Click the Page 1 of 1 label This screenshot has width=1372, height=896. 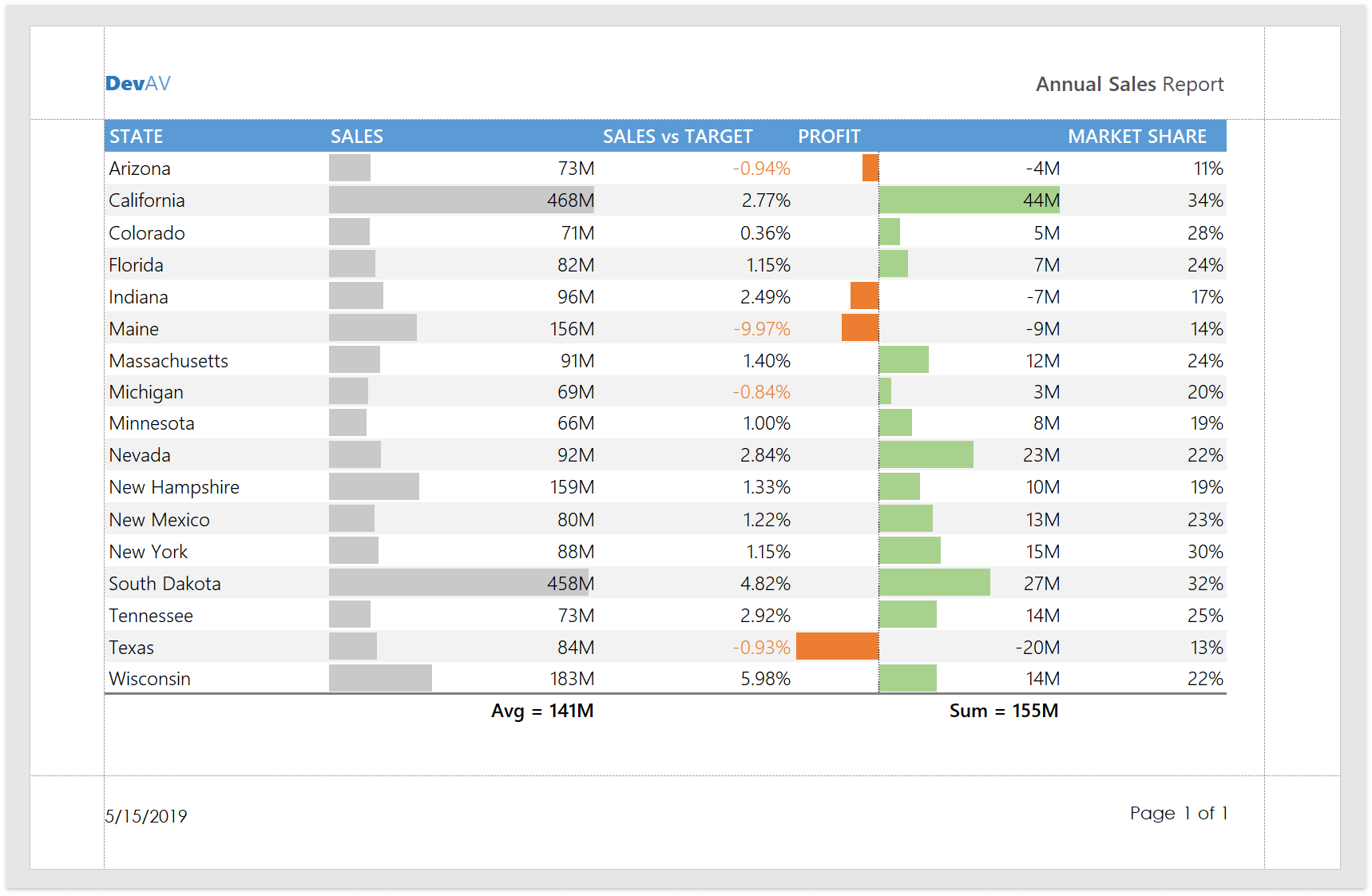click(x=1178, y=813)
